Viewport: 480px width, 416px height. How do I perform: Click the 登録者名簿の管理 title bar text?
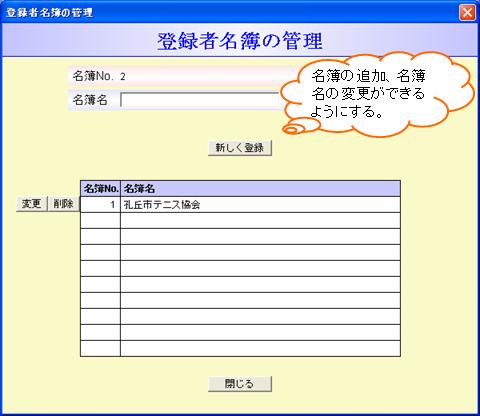49,13
